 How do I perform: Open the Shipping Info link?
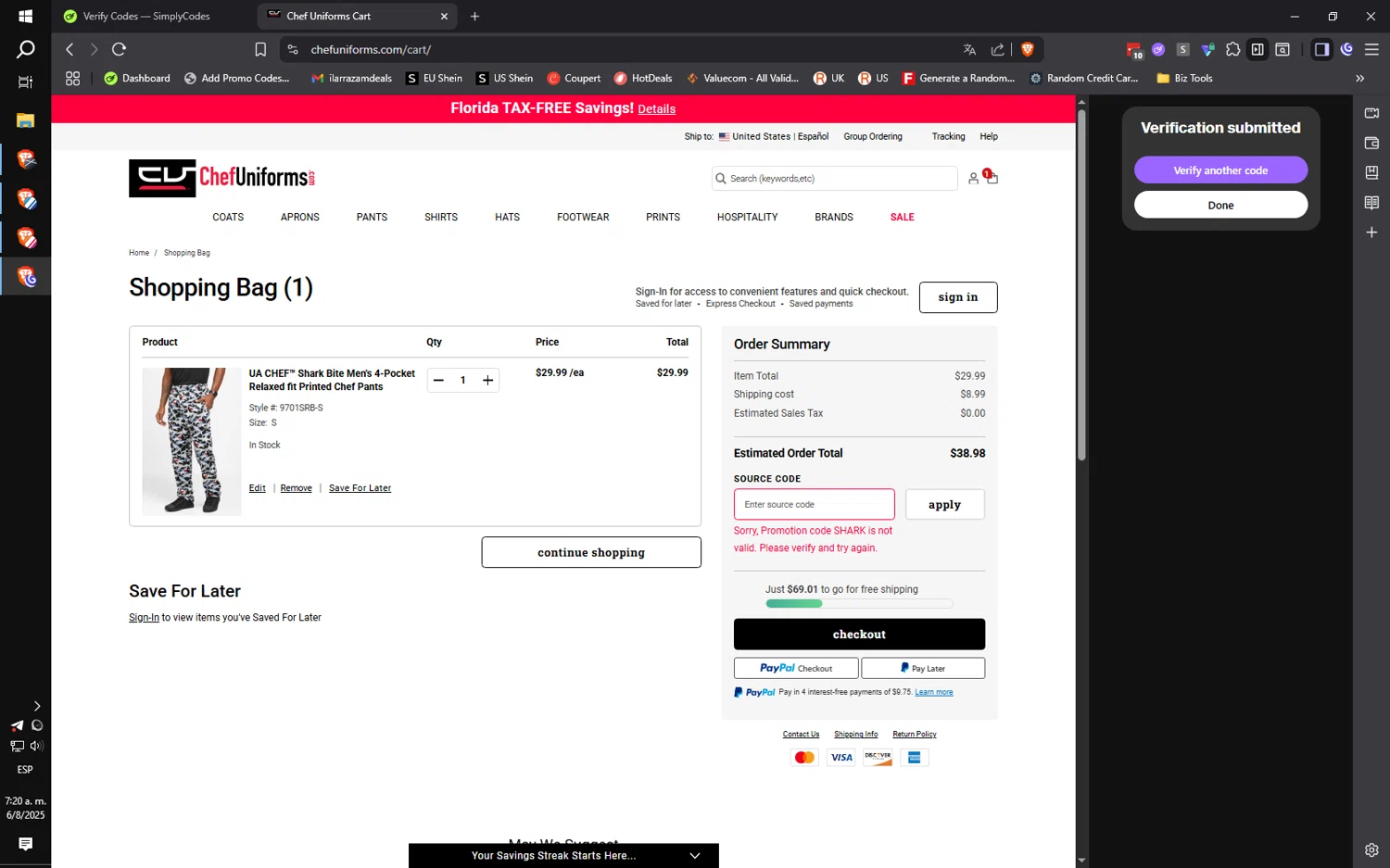click(x=855, y=735)
